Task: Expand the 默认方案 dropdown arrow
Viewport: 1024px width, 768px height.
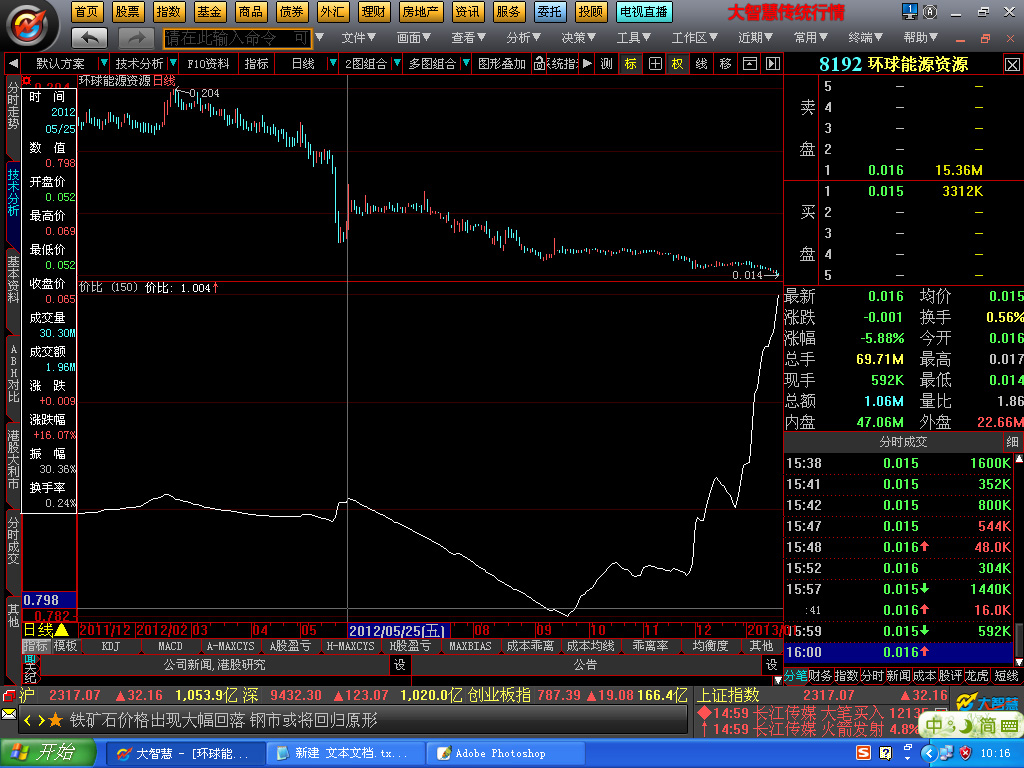Action: pos(103,63)
